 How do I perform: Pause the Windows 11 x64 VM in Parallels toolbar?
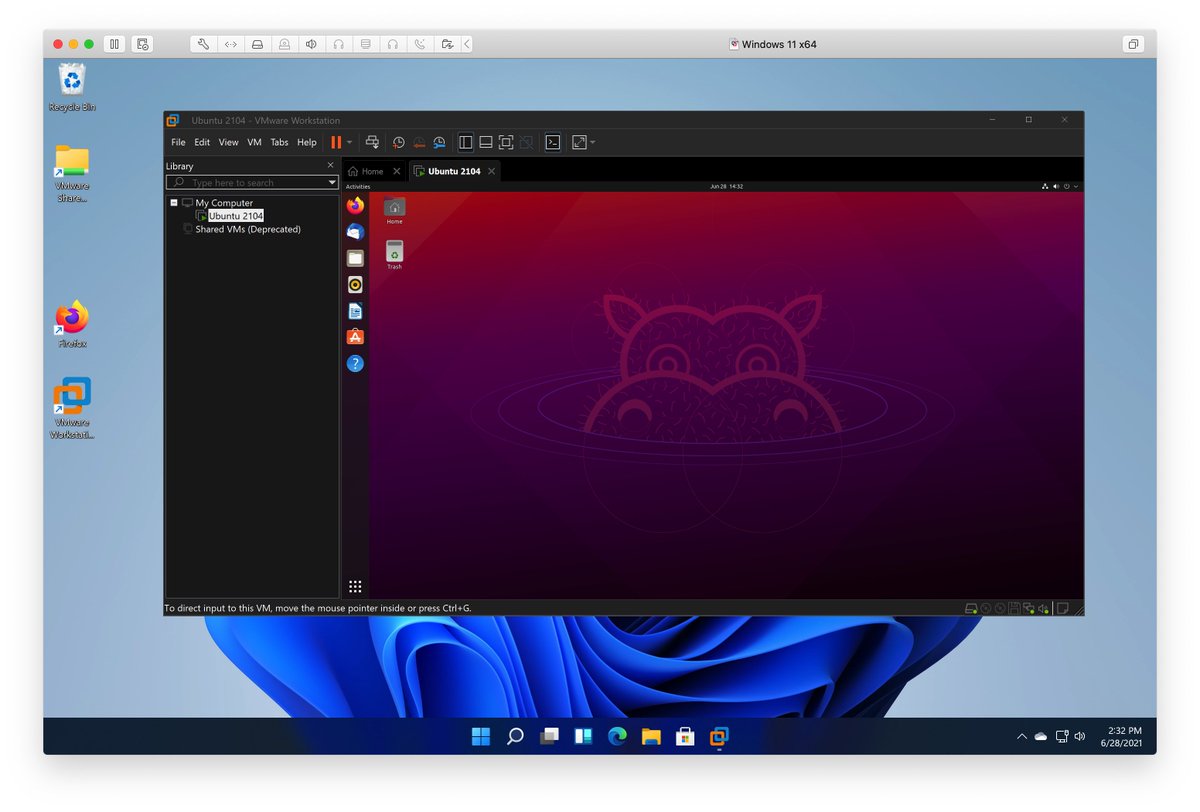[x=114, y=44]
